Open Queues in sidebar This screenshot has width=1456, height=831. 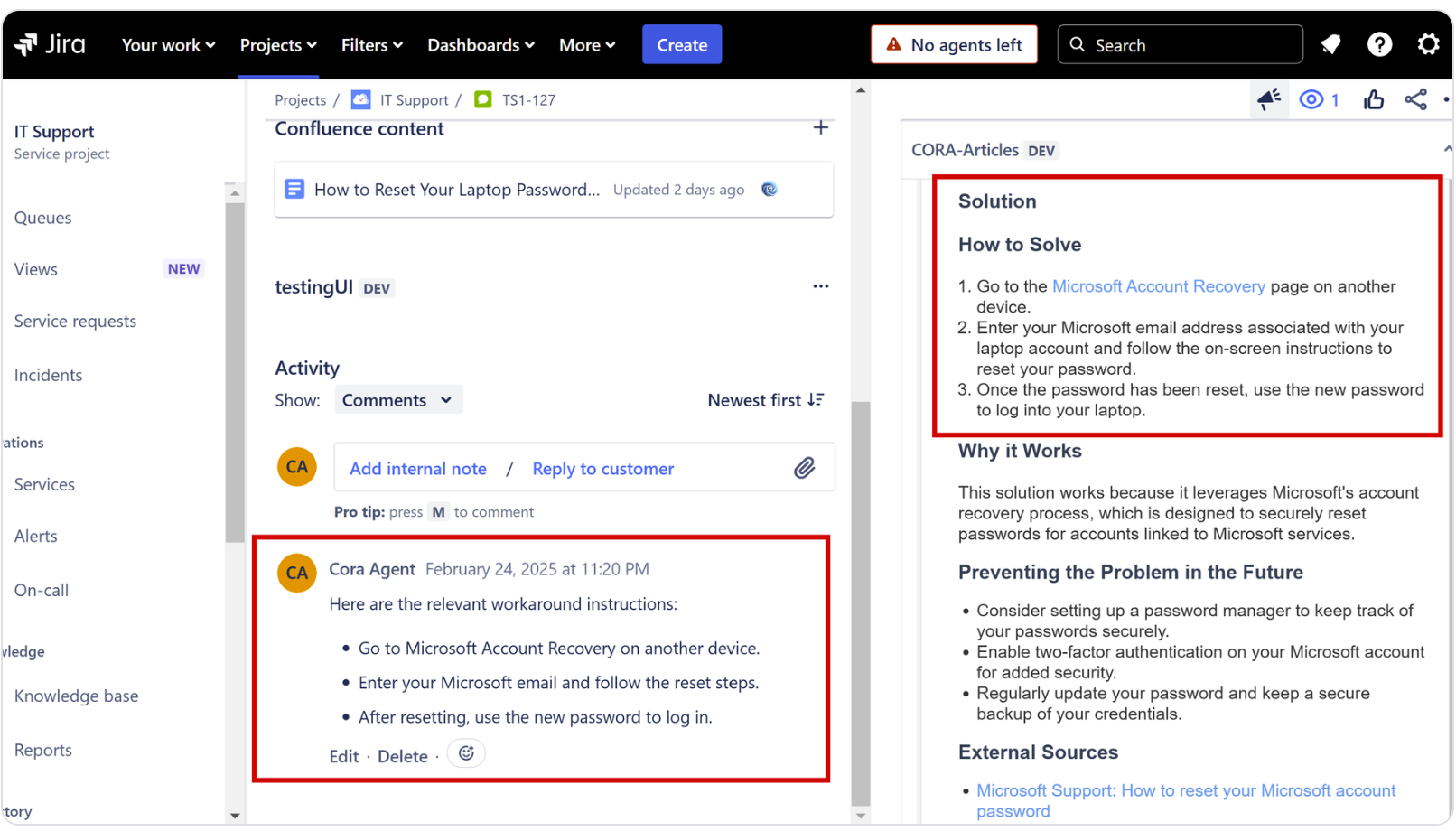[x=43, y=218]
